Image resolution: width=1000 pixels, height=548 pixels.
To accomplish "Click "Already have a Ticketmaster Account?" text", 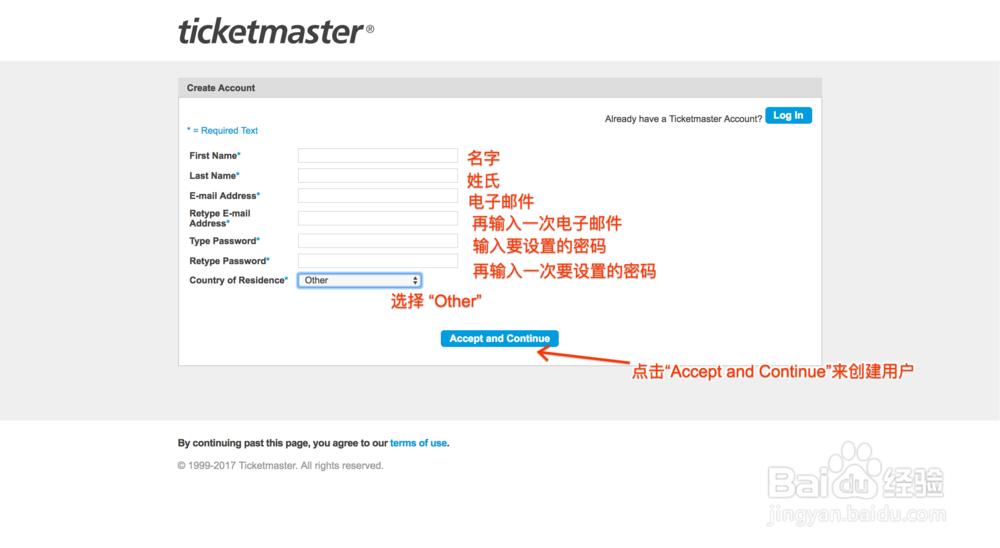I will coord(683,119).
